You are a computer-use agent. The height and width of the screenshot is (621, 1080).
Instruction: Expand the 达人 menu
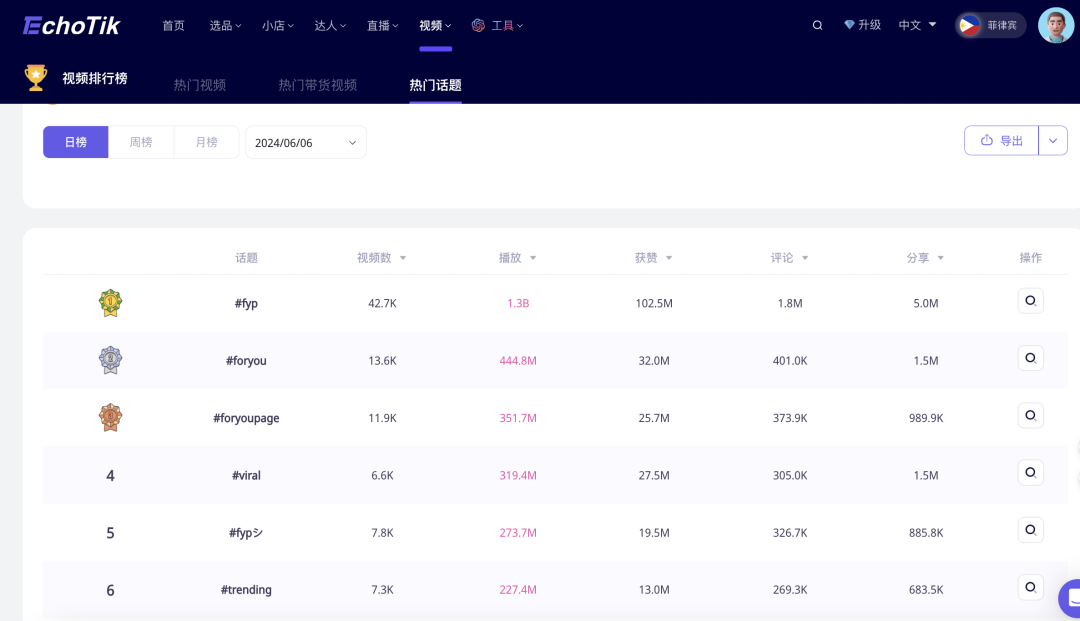coord(330,25)
